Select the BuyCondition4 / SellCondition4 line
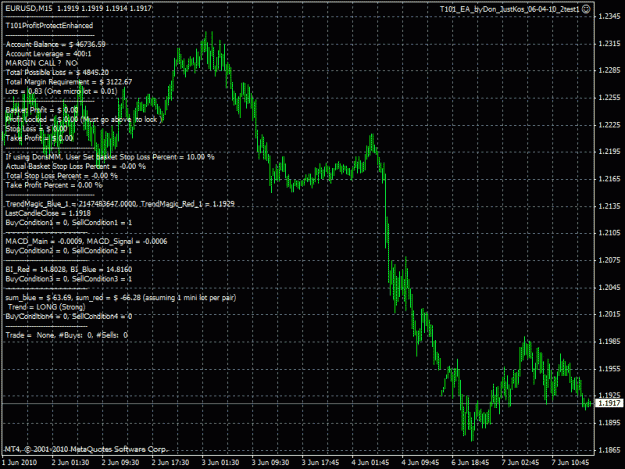Screen dimensions: 625x469 click(x=69, y=316)
